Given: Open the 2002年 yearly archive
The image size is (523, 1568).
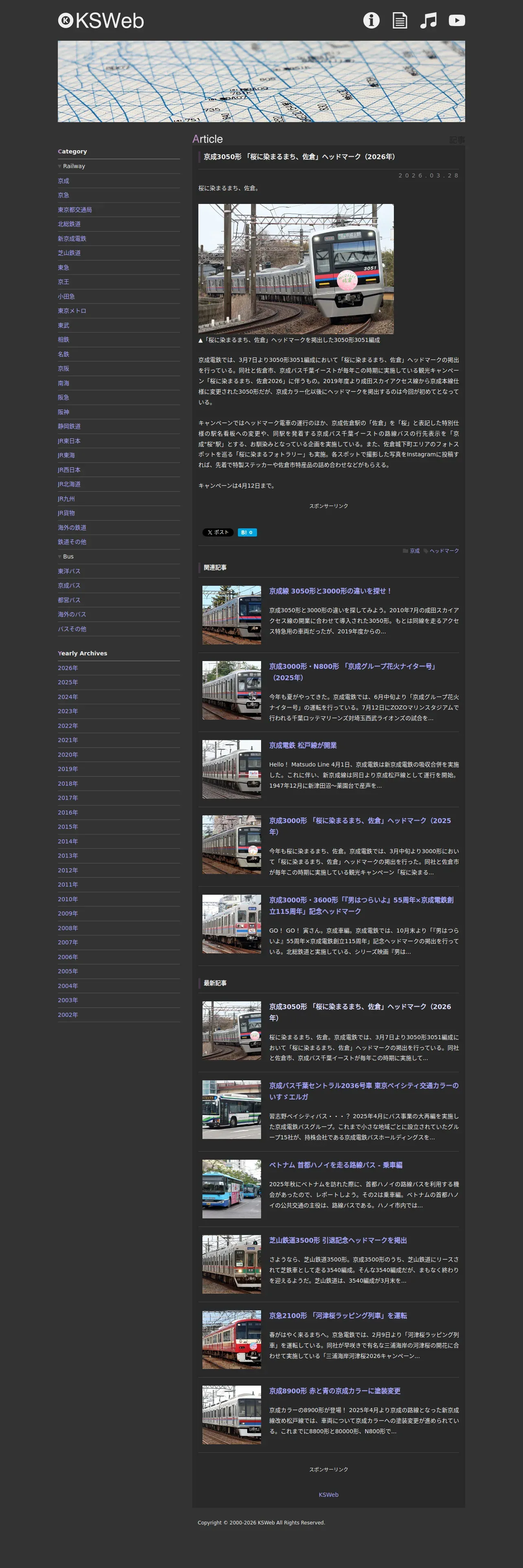Looking at the screenshot, I should pos(68,1015).
